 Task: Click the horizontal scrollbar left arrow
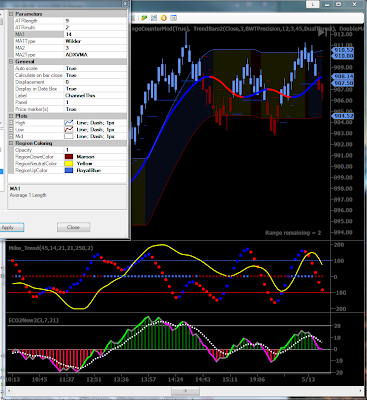click(10, 391)
